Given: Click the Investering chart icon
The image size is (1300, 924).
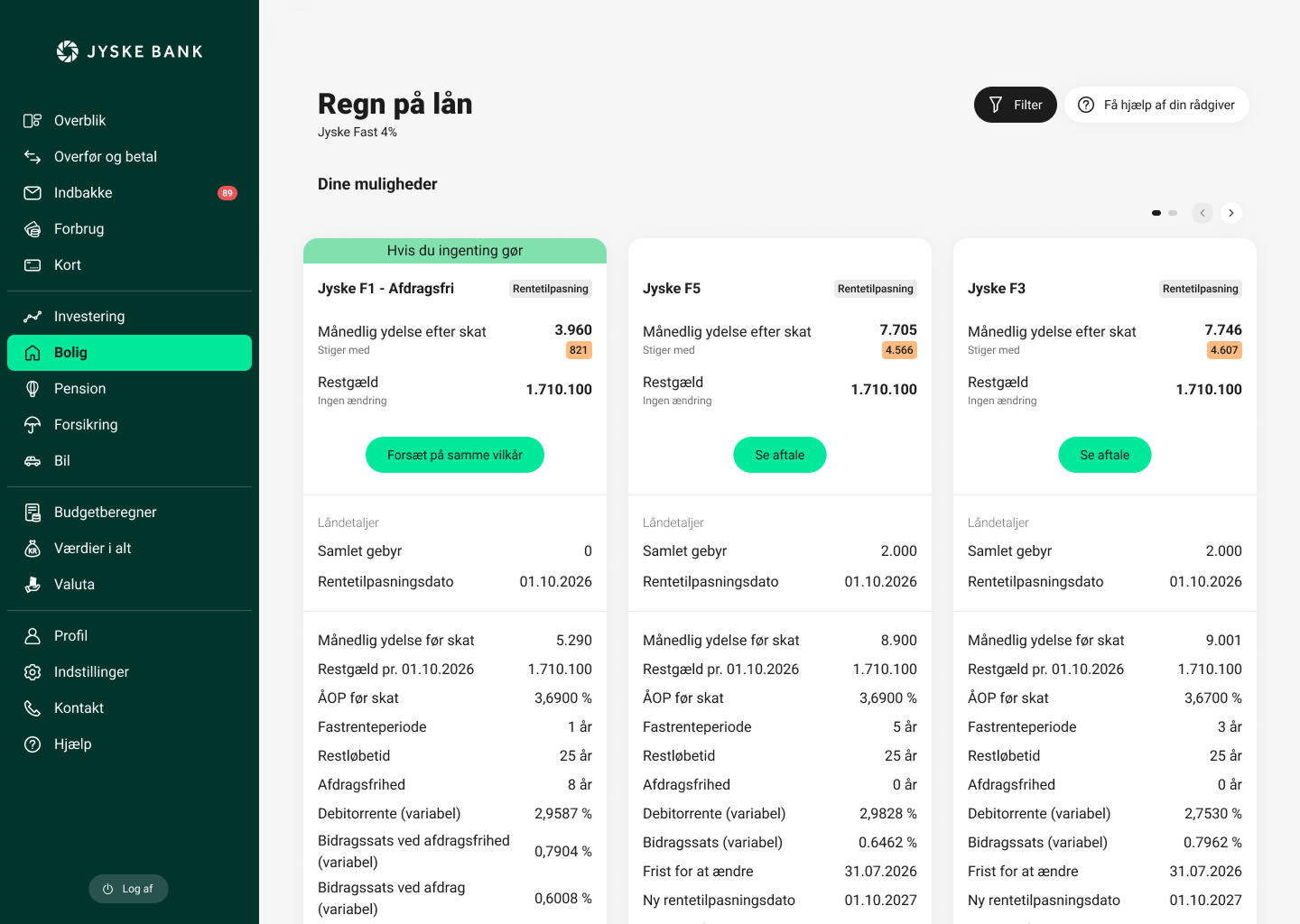Looking at the screenshot, I should click(x=32, y=317).
